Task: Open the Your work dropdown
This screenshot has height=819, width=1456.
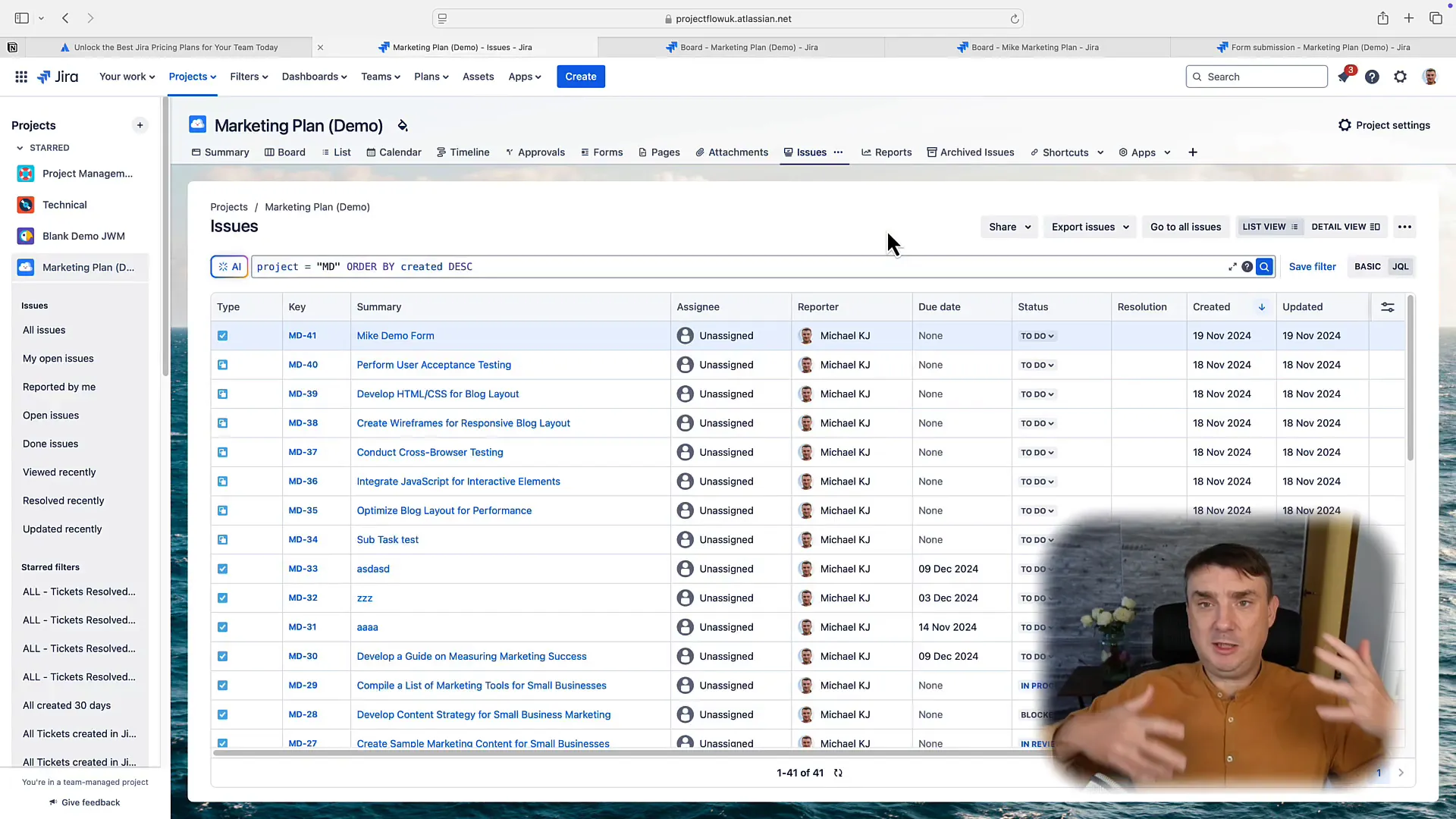Action: pyautogui.click(x=127, y=77)
